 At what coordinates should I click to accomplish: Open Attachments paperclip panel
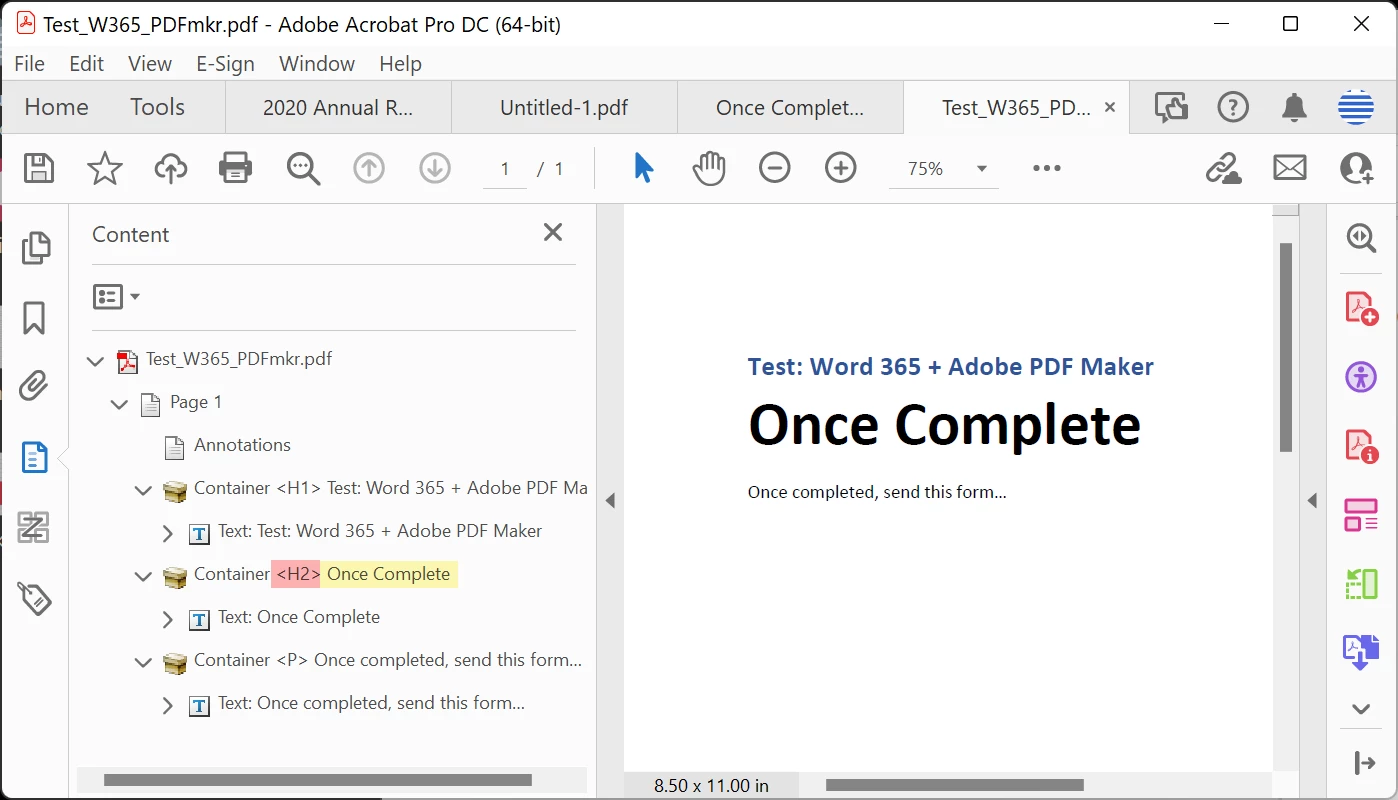pyautogui.click(x=34, y=385)
